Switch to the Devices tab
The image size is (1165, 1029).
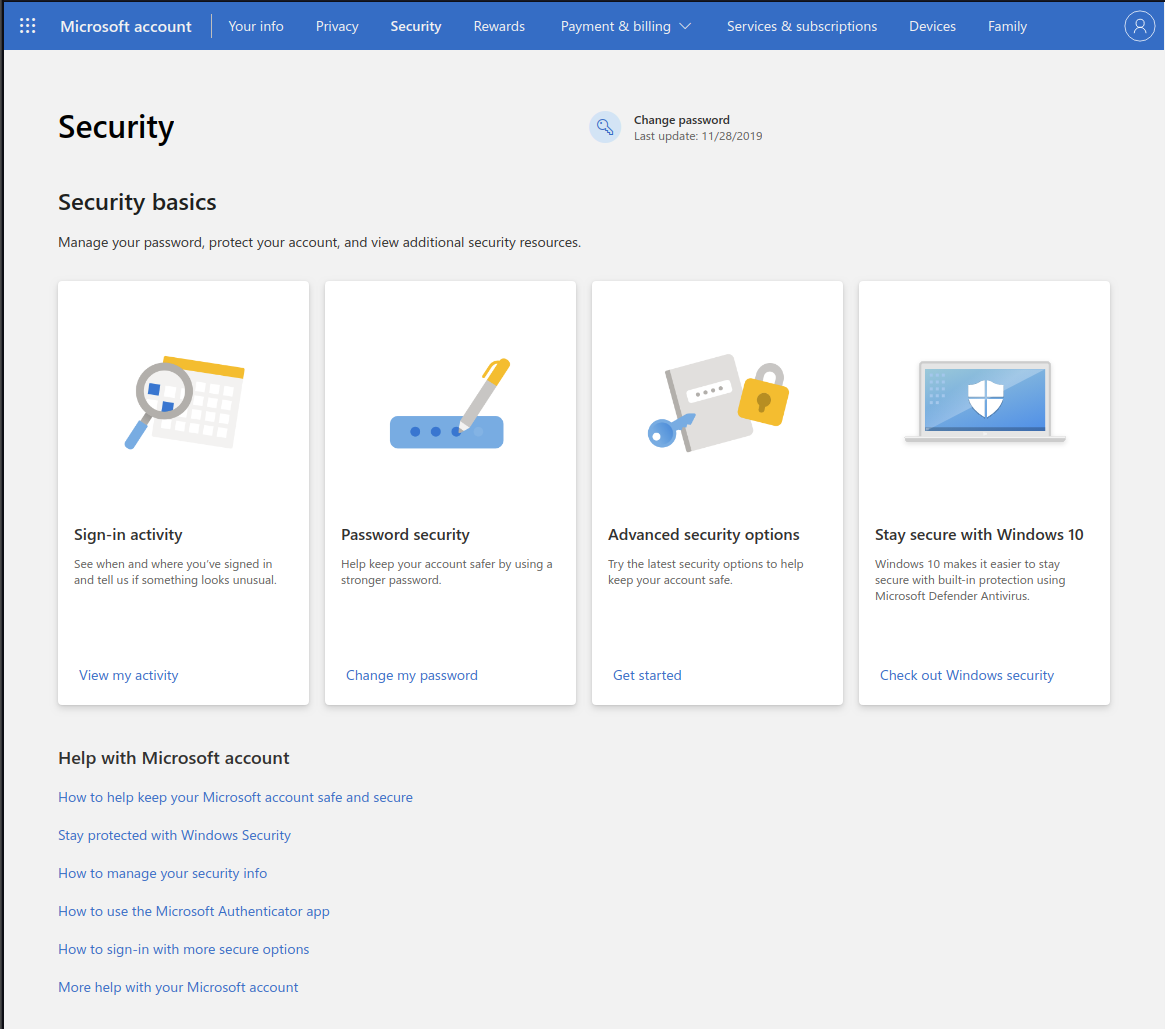point(932,26)
